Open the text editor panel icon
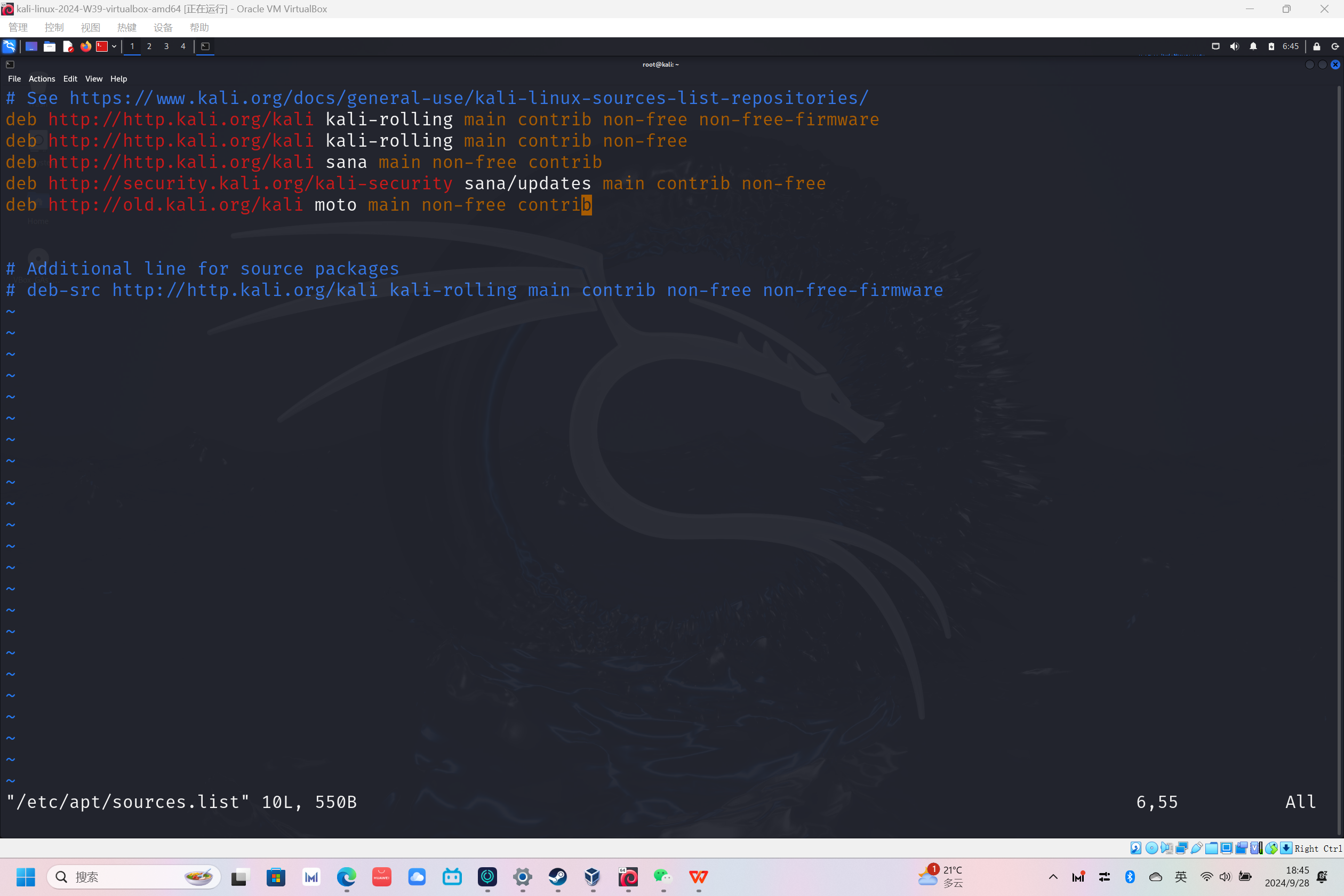 tap(67, 46)
